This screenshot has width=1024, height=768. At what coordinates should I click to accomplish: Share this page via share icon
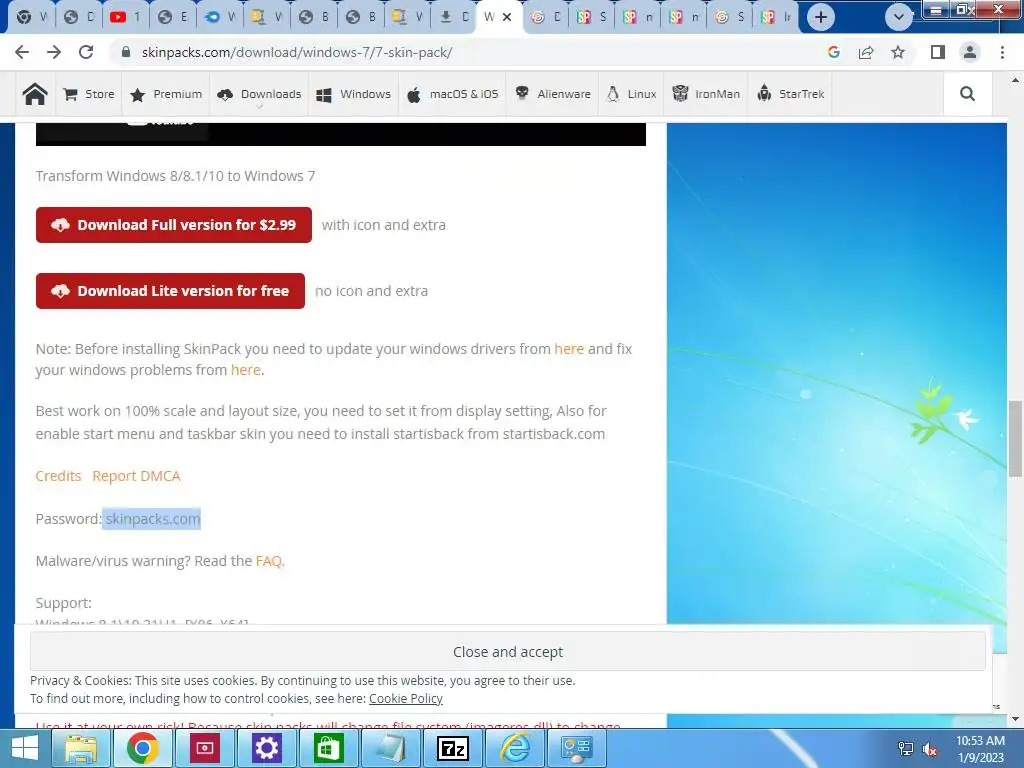coord(866,52)
